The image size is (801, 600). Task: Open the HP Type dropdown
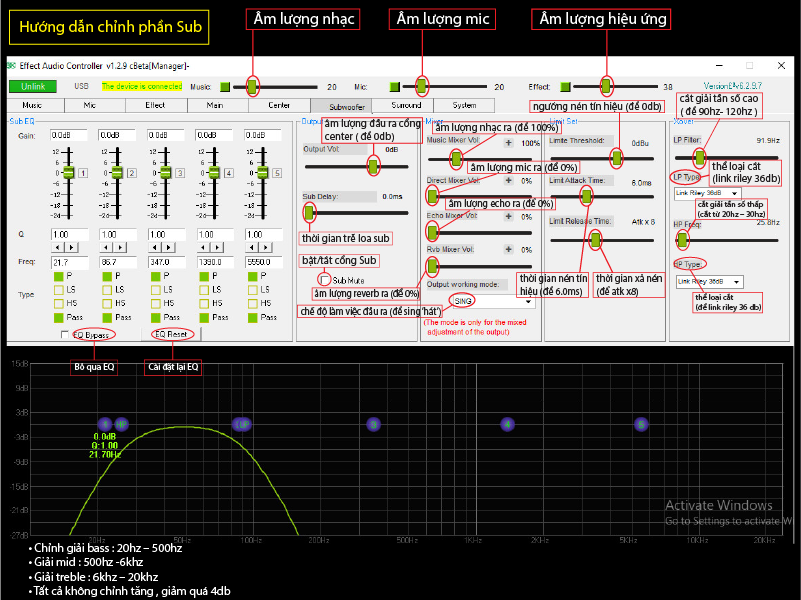(710, 281)
